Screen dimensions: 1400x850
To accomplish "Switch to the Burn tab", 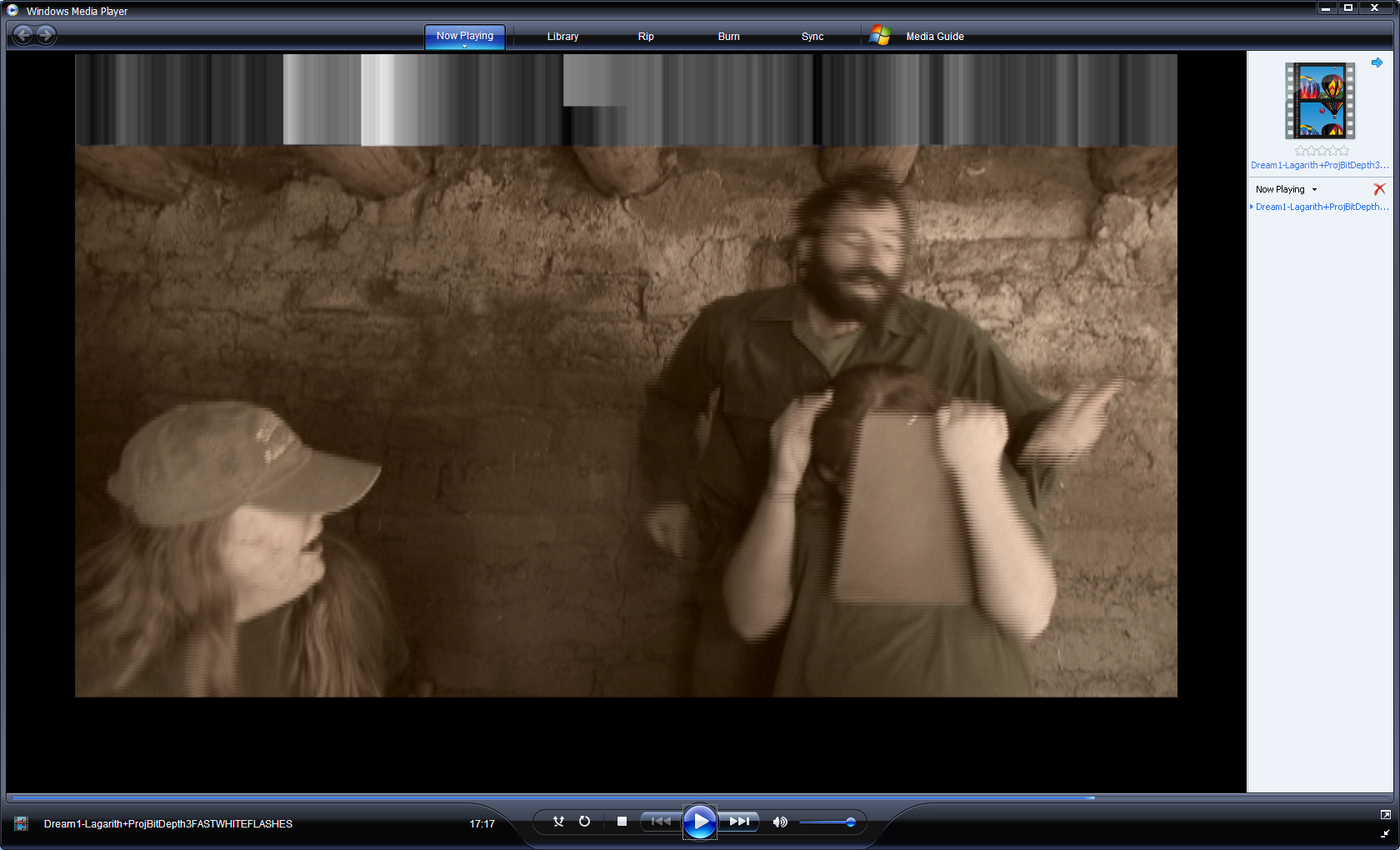I will point(729,37).
